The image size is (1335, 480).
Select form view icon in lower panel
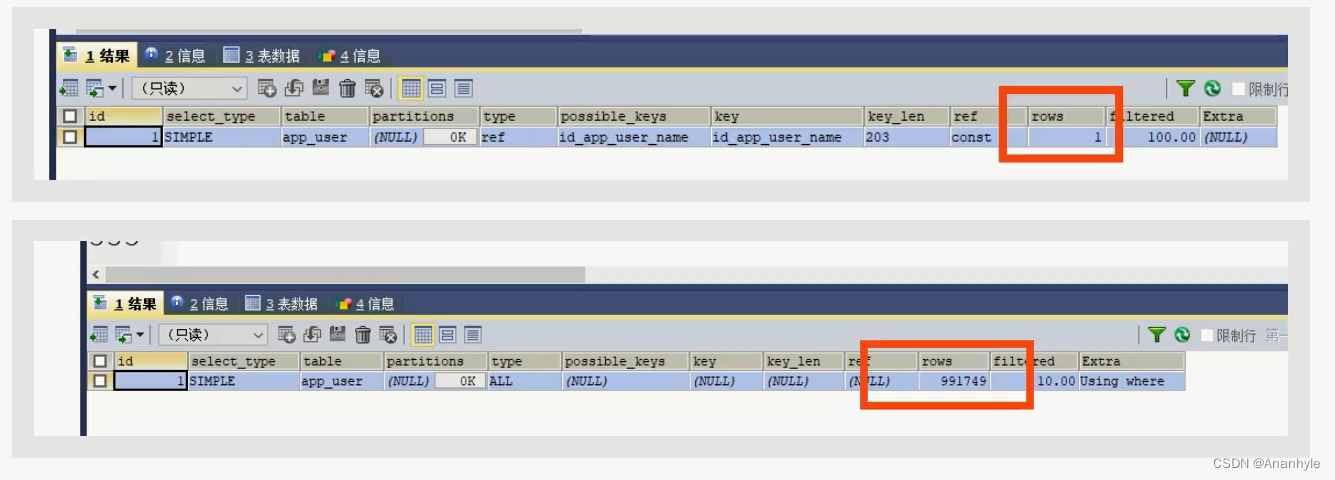(447, 334)
